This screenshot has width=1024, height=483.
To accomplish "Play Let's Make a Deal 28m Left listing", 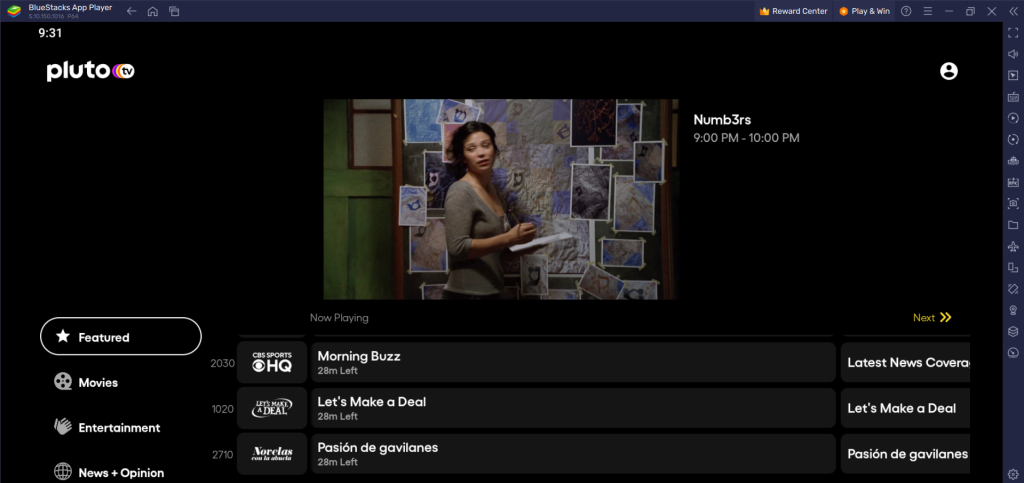I will click(573, 408).
